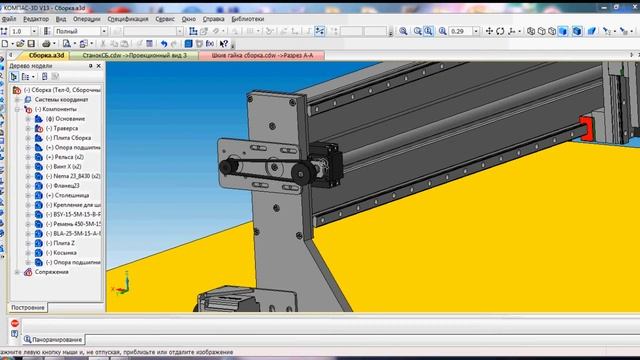This screenshot has width=640, height=360.
Task: Expand the Траверса component
Action: pos(28,128)
